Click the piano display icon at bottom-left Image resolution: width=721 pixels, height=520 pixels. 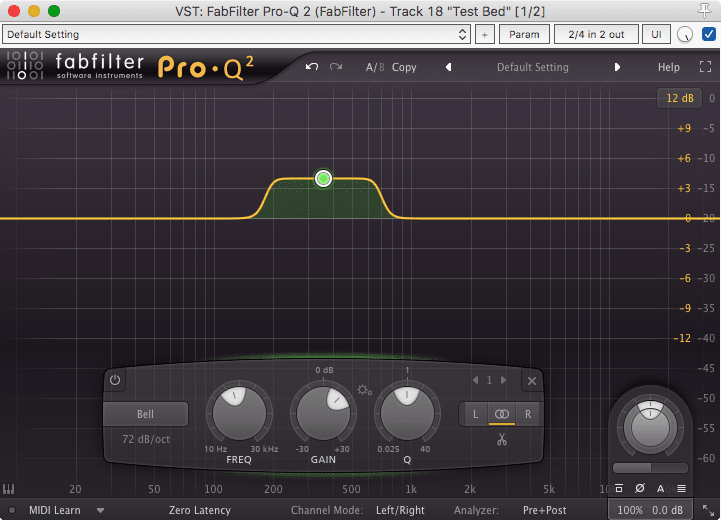(x=9, y=490)
